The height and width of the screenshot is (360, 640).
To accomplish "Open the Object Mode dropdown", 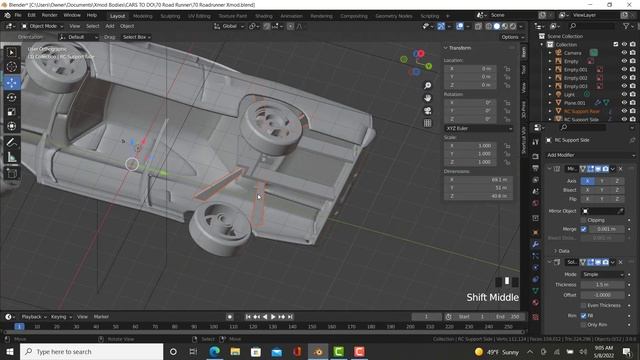I will pyautogui.click(x=42, y=26).
